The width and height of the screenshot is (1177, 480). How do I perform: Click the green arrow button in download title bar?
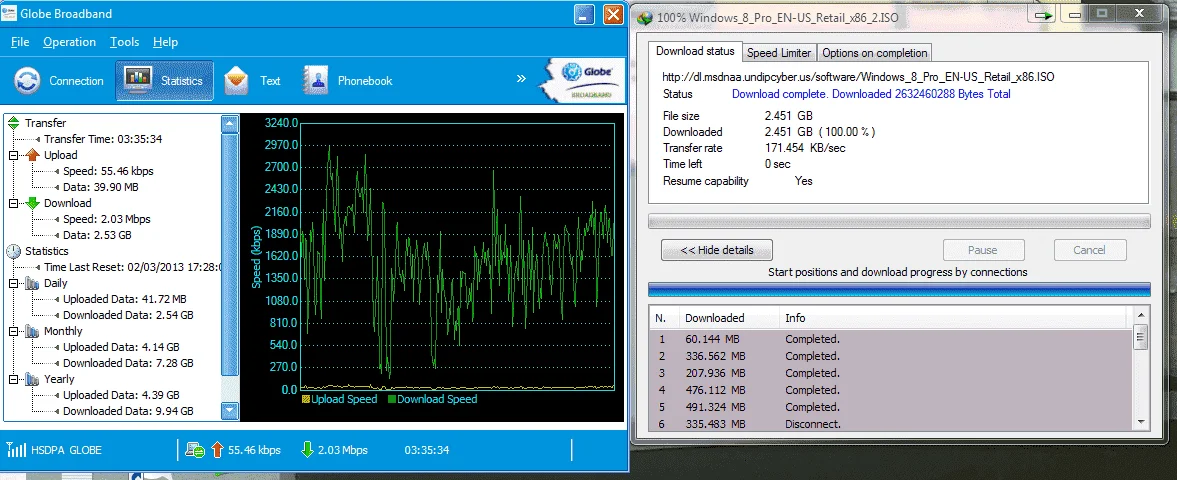point(1045,15)
